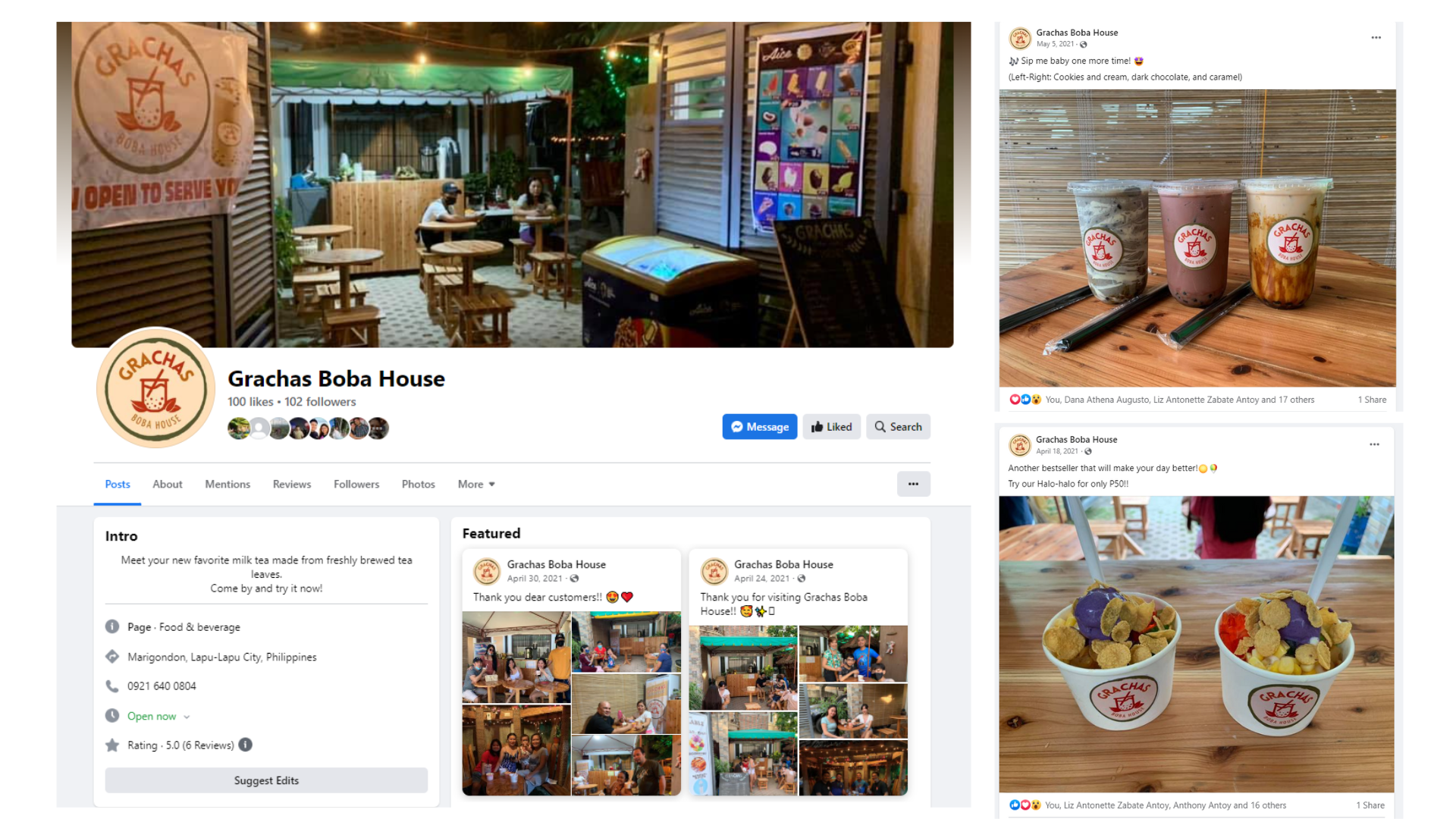Open the three-dots page options button
This screenshot has width=1456, height=819.
[x=913, y=484]
